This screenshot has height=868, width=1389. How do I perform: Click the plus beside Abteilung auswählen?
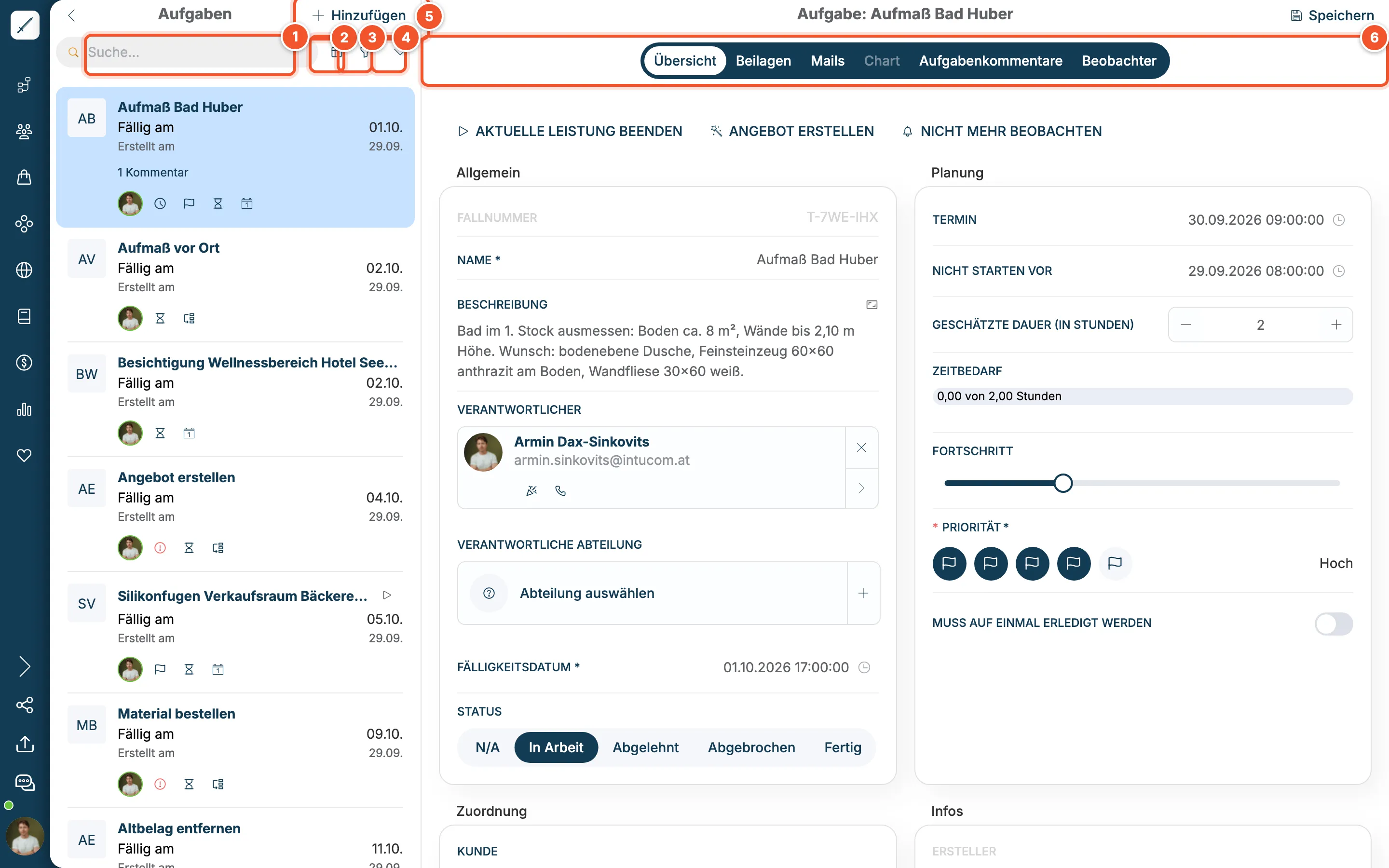(x=863, y=593)
